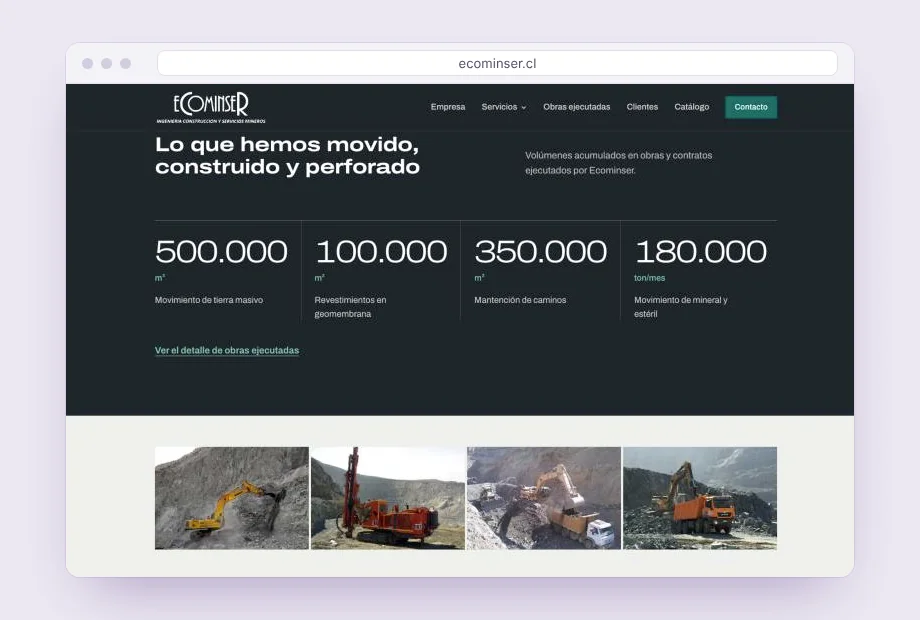The height and width of the screenshot is (620, 920).
Task: Click the green Contacto button
Action: 750,107
